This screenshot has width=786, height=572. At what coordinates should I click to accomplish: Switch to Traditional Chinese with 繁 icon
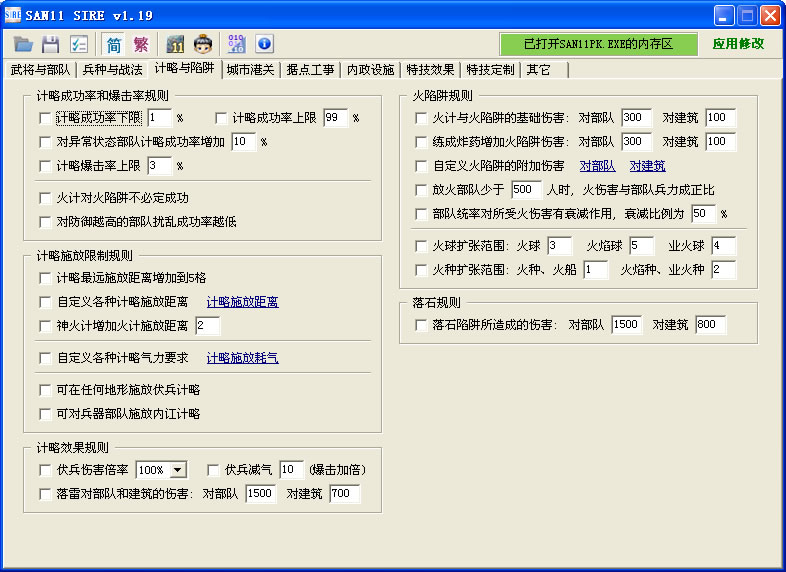141,44
